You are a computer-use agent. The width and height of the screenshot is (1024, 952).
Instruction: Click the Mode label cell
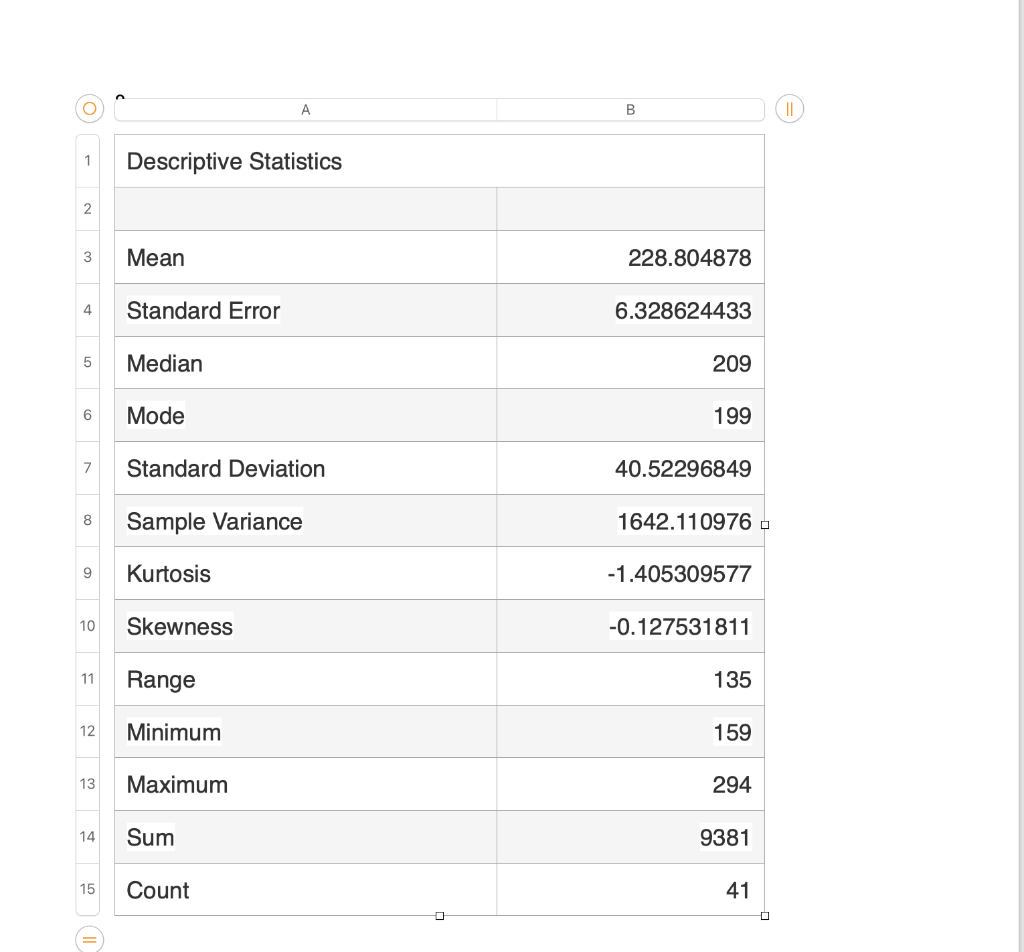click(306, 415)
